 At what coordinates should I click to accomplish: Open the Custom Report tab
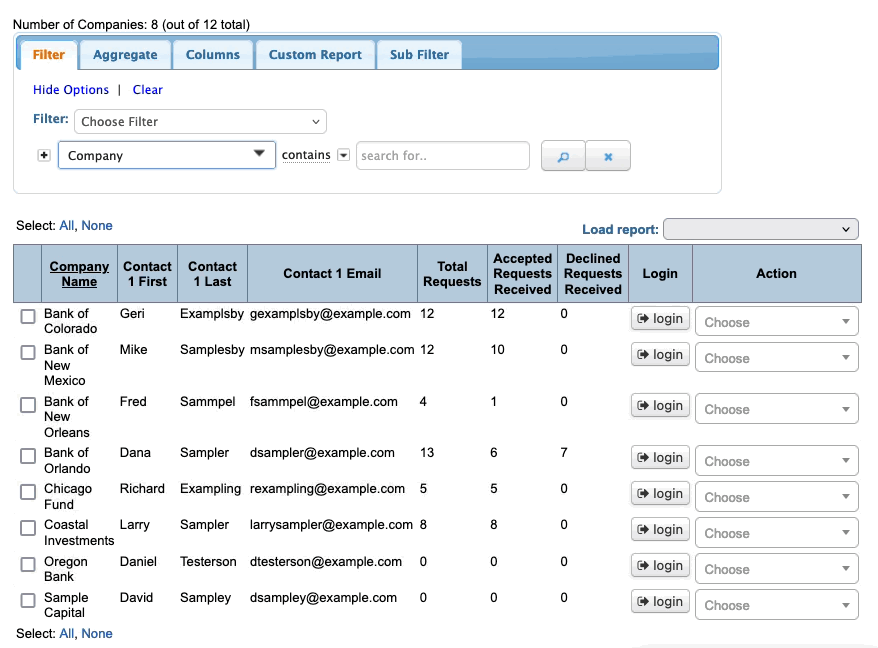click(315, 55)
